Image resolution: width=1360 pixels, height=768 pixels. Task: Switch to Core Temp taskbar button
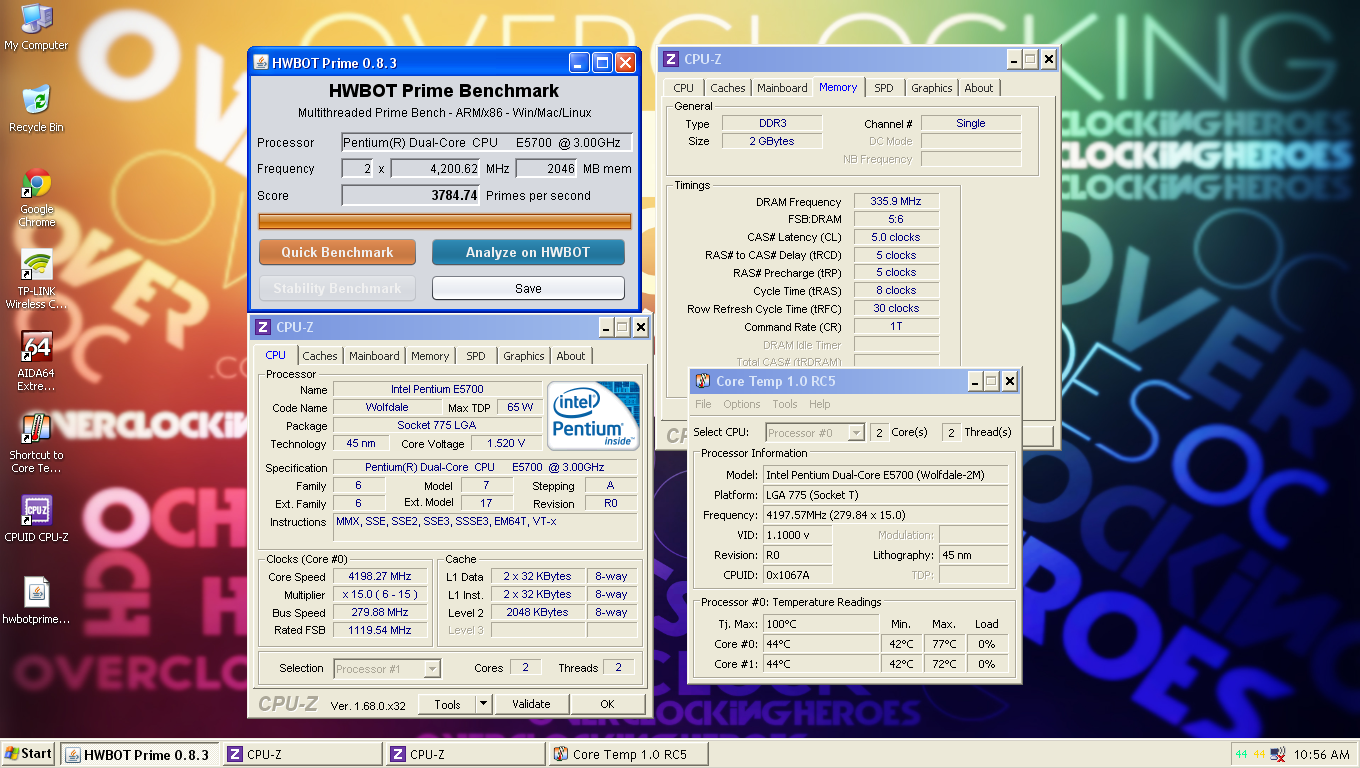(x=629, y=755)
